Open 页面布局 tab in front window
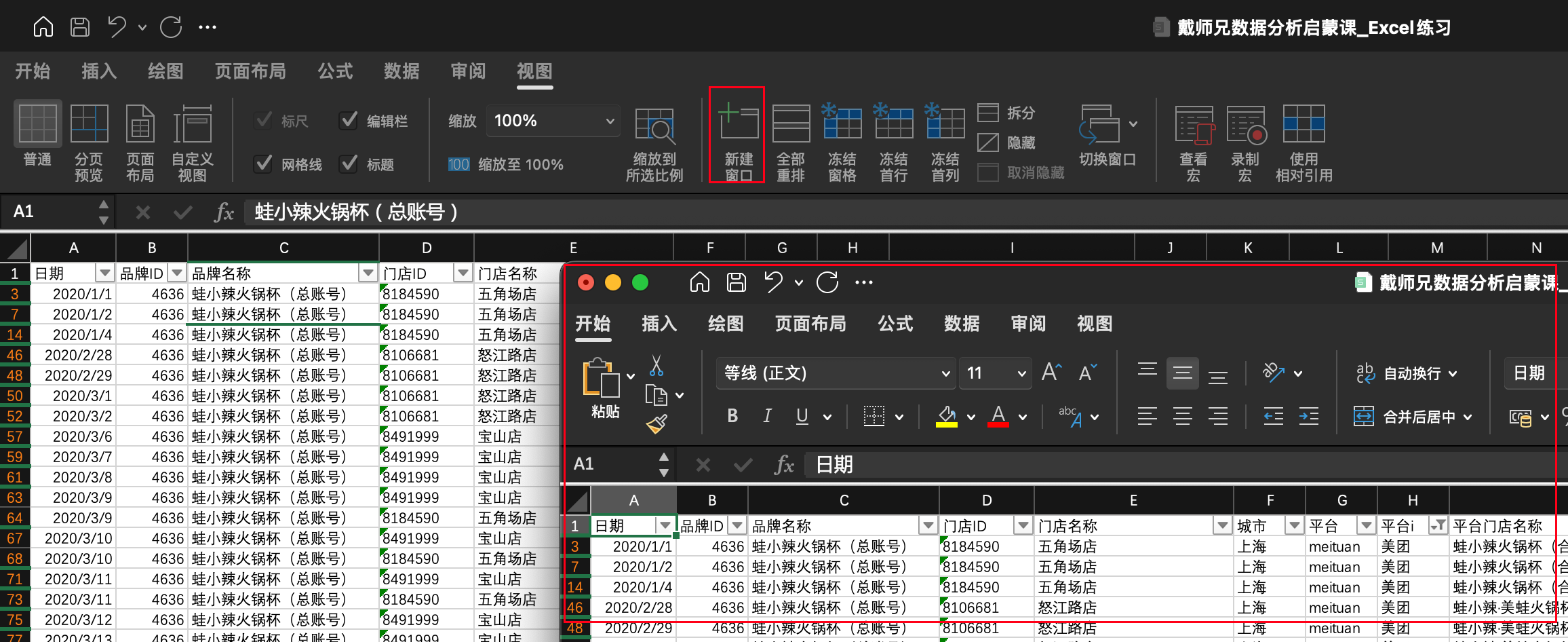 pos(810,324)
